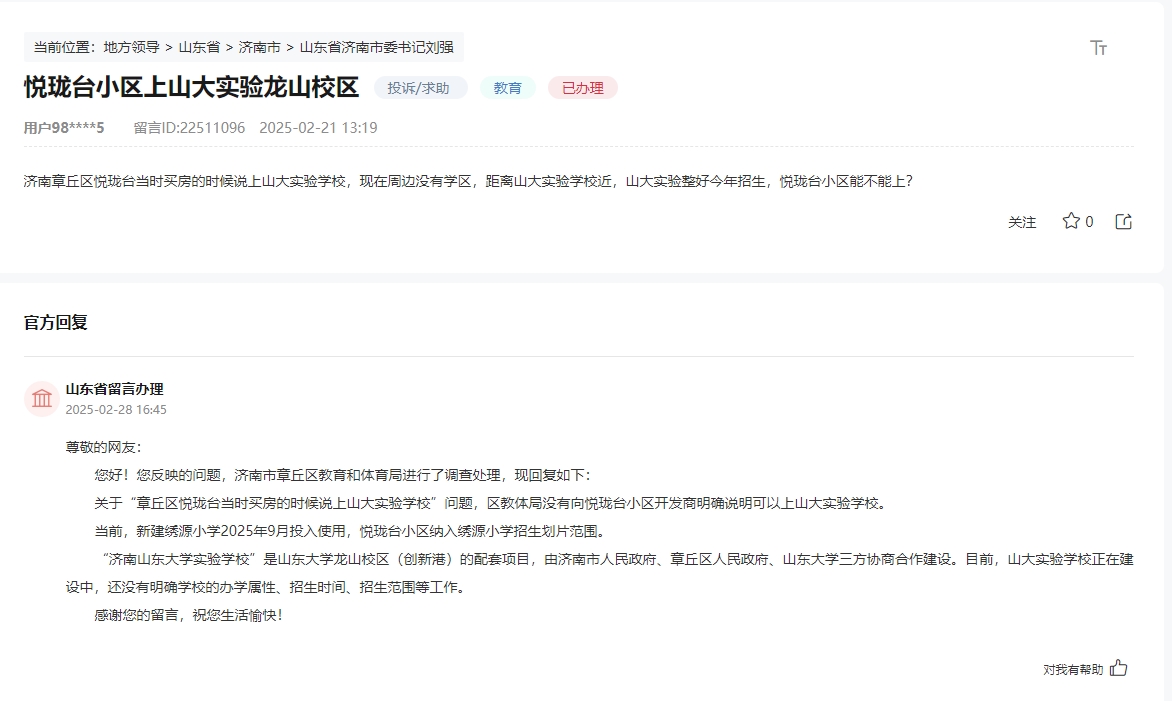Click favorite count 0 next to star
The image size is (1172, 701).
point(1089,222)
